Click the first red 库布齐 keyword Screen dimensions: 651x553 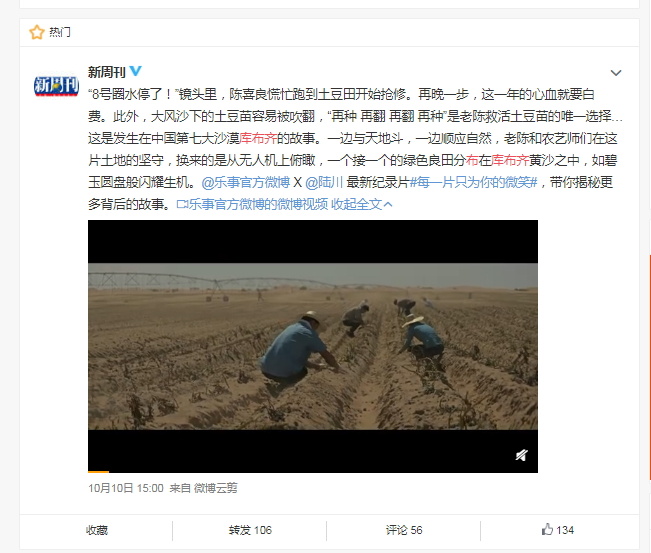[258, 138]
